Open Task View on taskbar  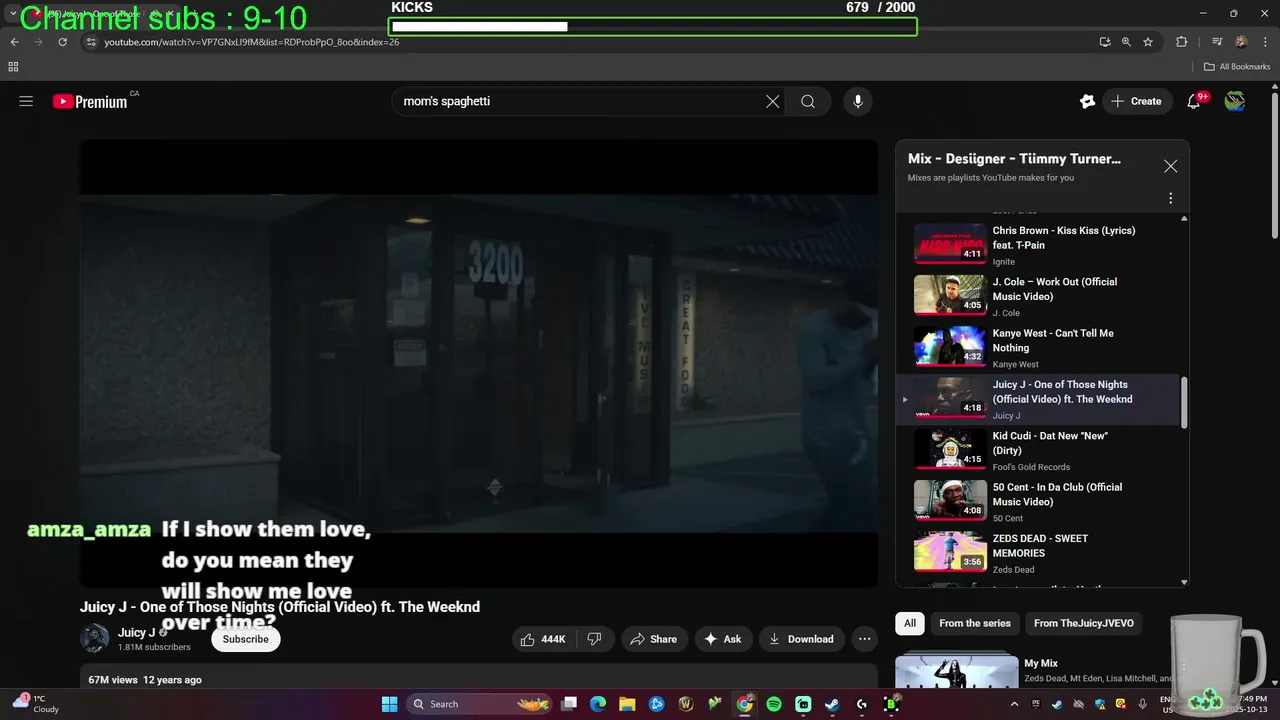point(569,704)
